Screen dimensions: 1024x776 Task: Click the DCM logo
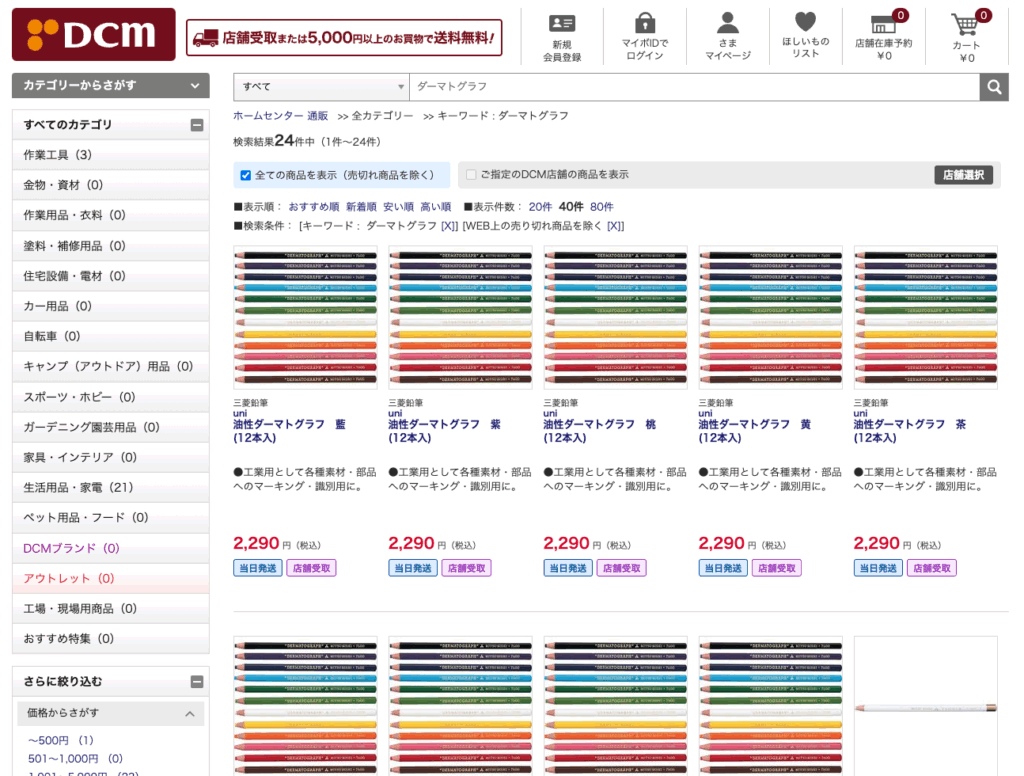pyautogui.click(x=93, y=34)
